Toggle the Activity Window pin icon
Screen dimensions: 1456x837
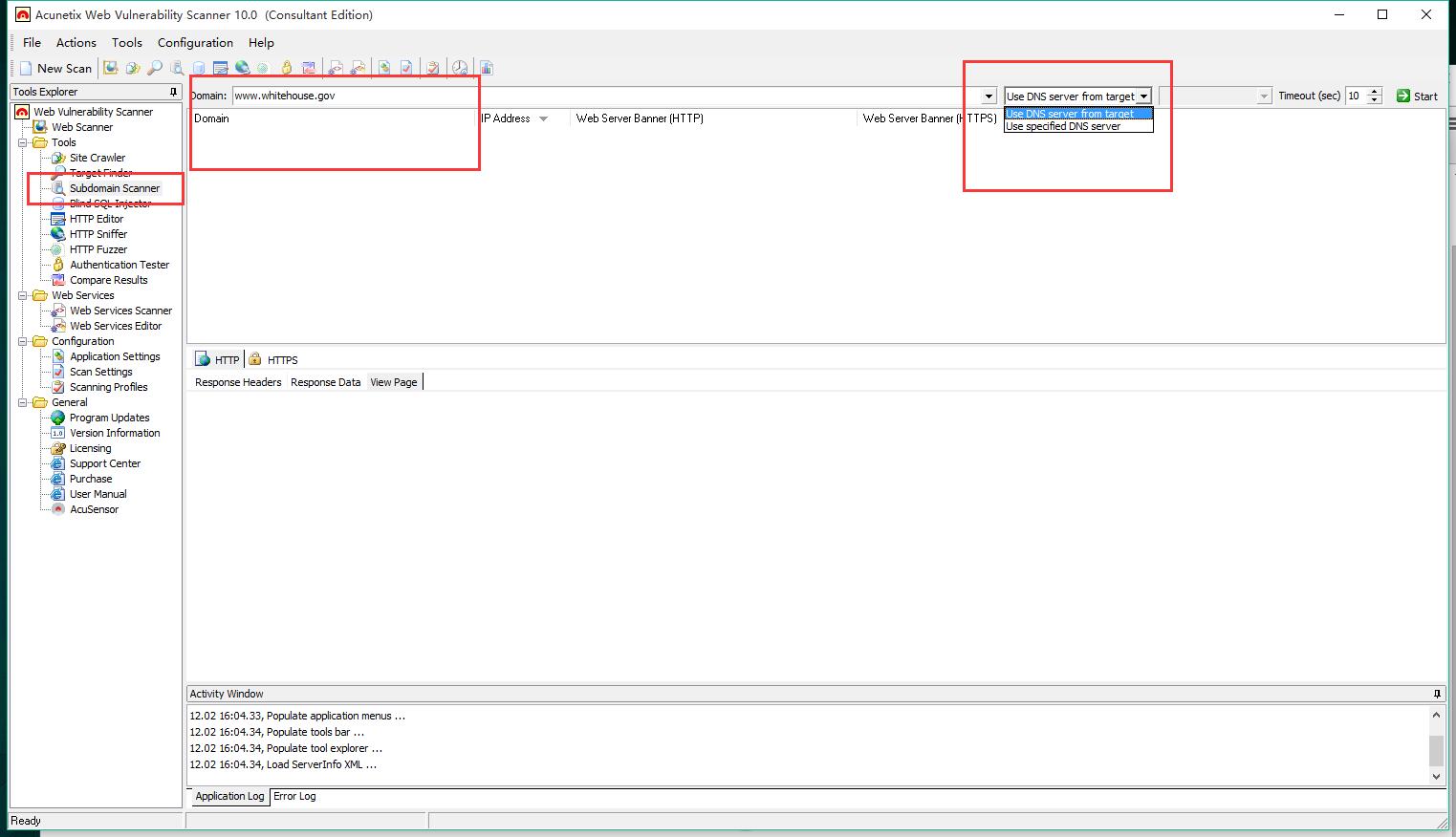tap(1437, 694)
